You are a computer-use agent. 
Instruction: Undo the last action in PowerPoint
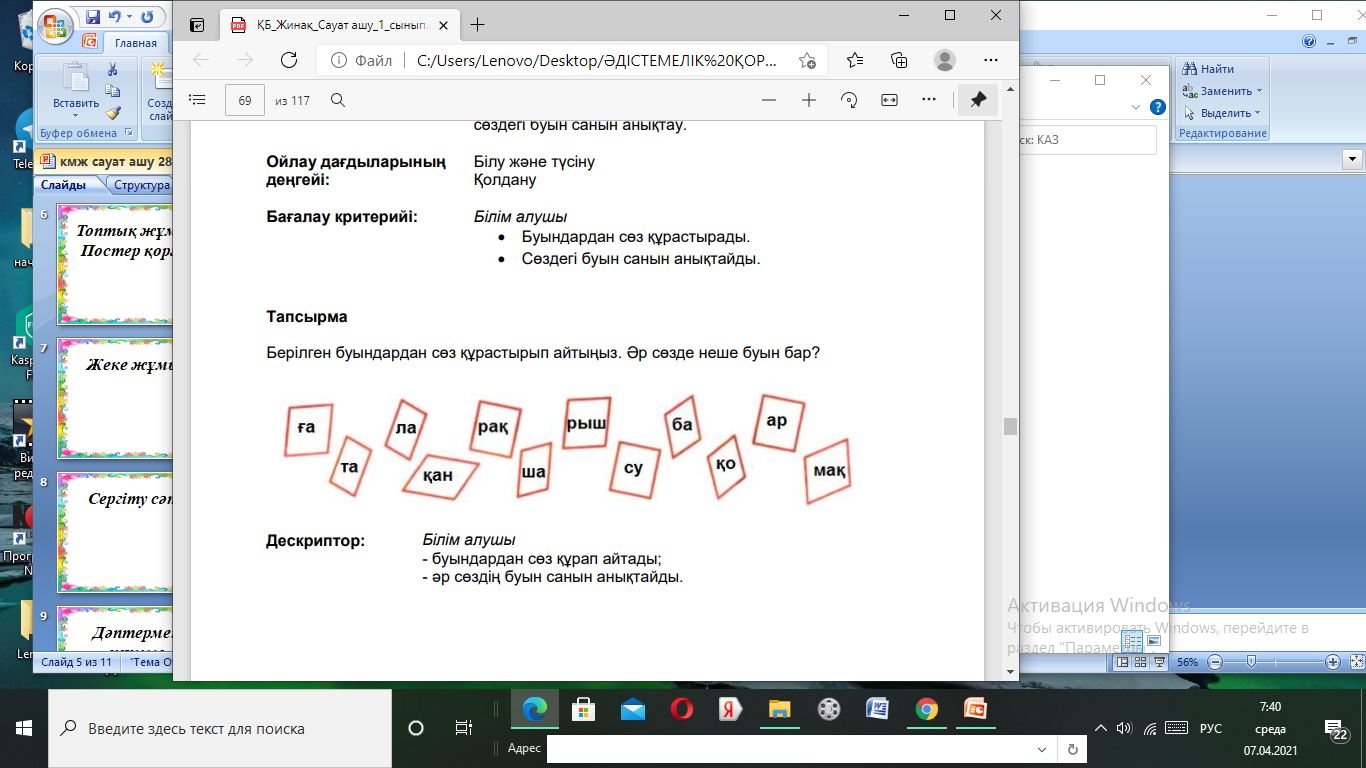tap(114, 17)
